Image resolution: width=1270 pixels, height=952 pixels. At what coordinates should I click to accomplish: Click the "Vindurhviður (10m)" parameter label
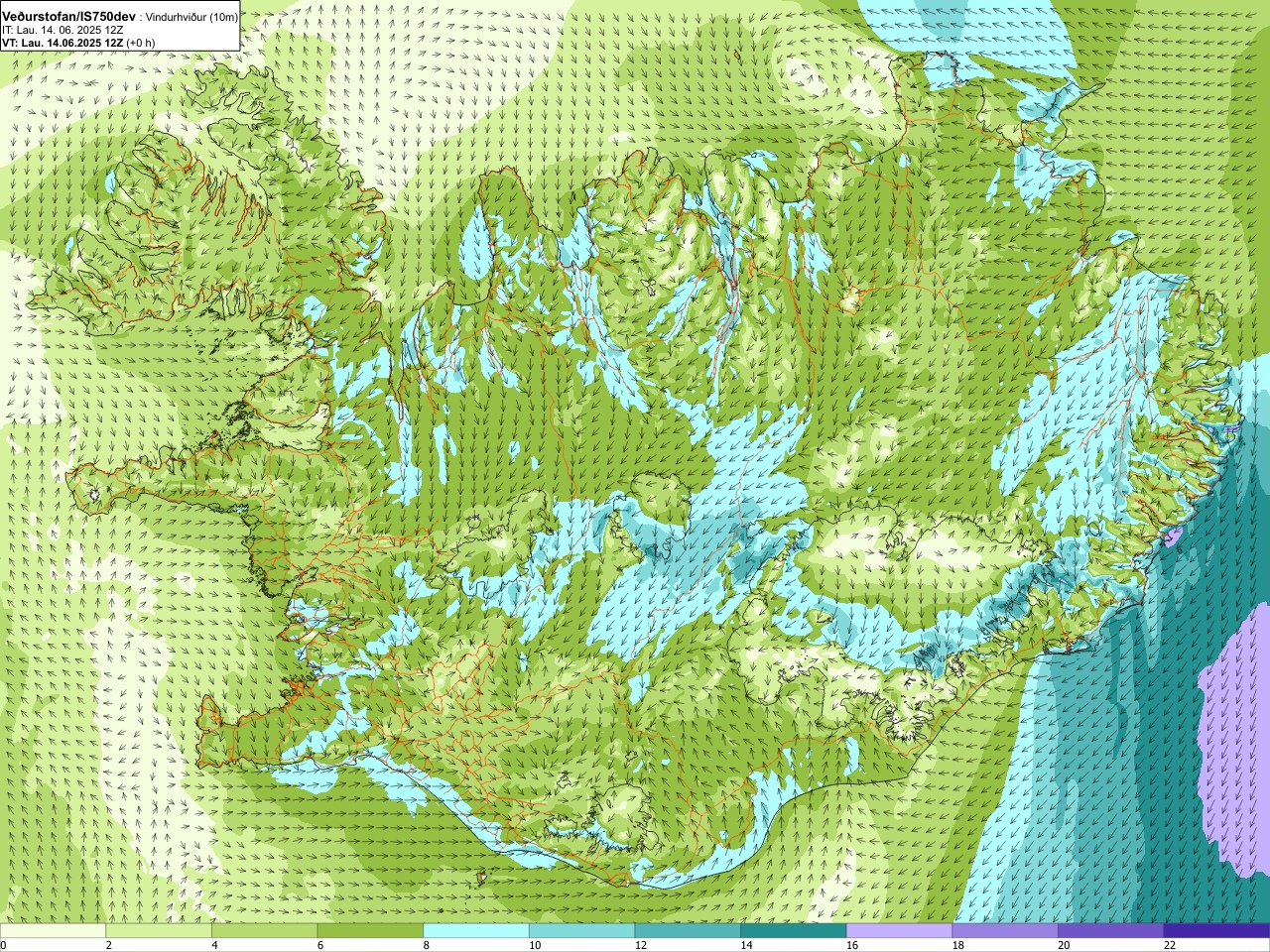192,18
